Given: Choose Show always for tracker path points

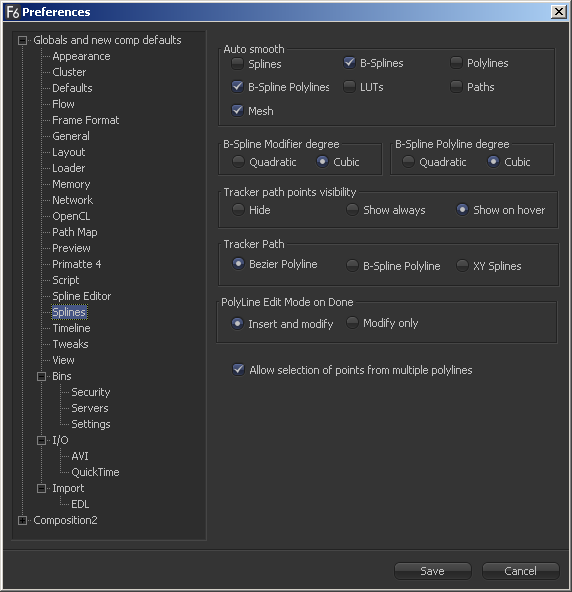Looking at the screenshot, I should 352,209.
